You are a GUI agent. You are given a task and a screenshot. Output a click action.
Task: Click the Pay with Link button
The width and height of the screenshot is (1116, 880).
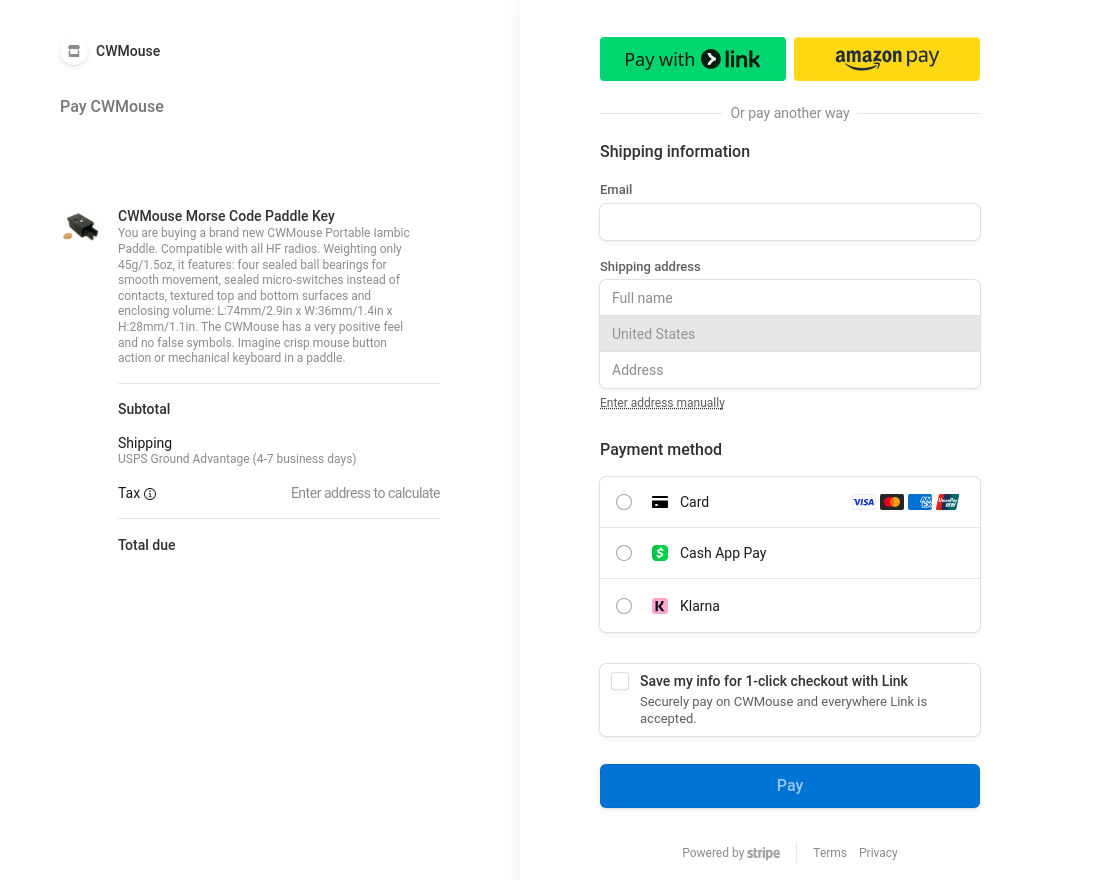click(693, 59)
